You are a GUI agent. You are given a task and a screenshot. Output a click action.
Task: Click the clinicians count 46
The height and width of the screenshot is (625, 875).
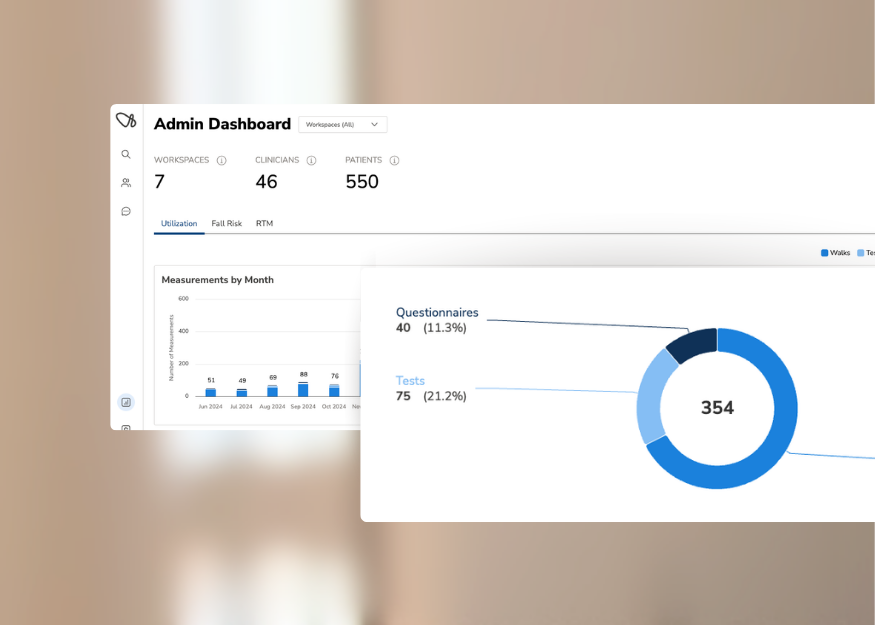click(266, 181)
